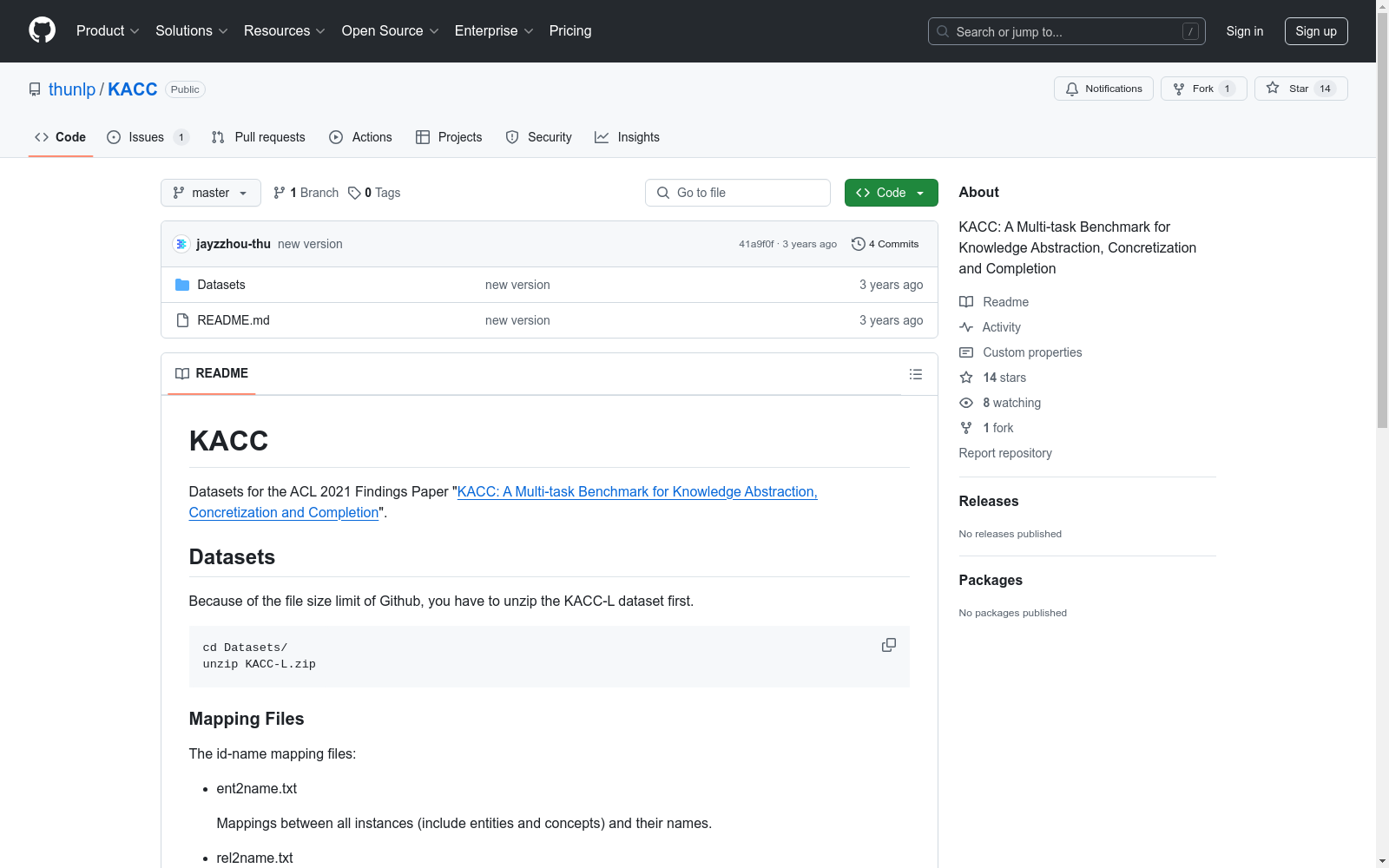
Task: Open the README outline icon
Action: pyautogui.click(x=916, y=374)
